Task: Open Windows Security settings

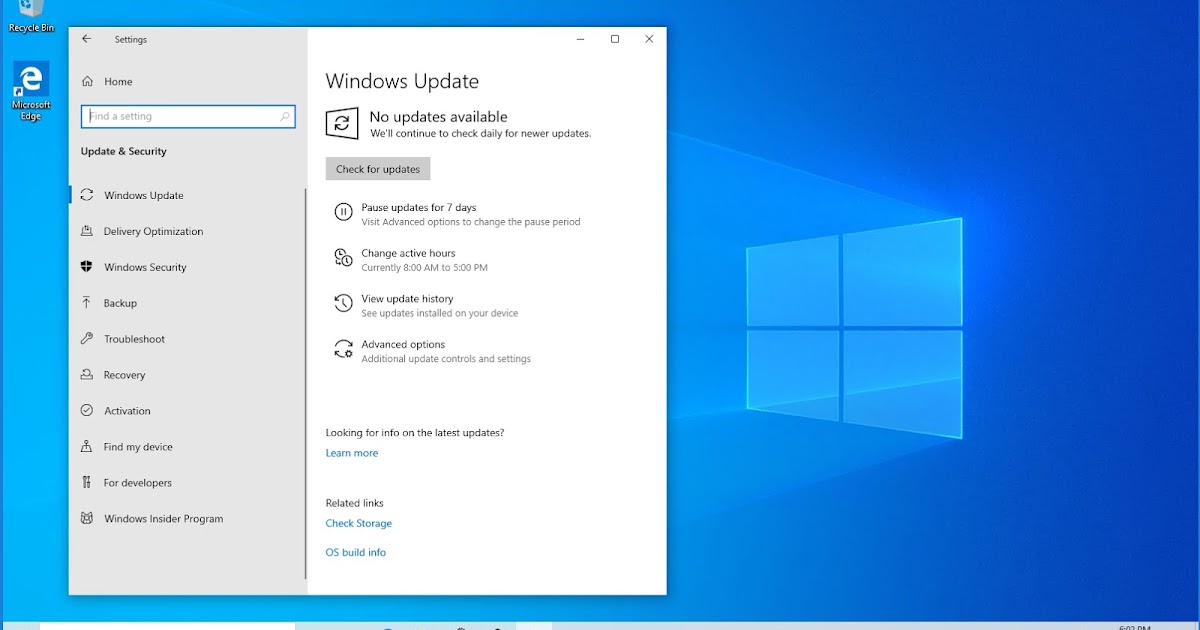Action: pos(144,267)
